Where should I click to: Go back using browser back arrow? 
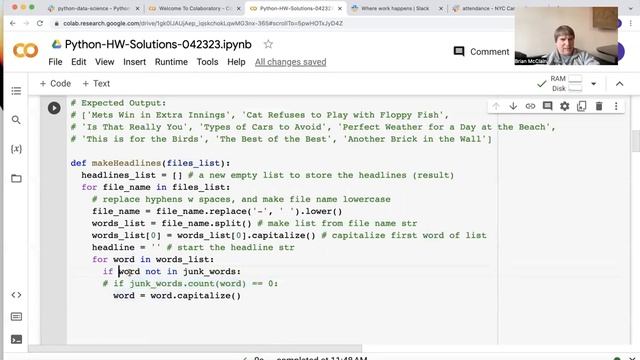[x=13, y=24]
